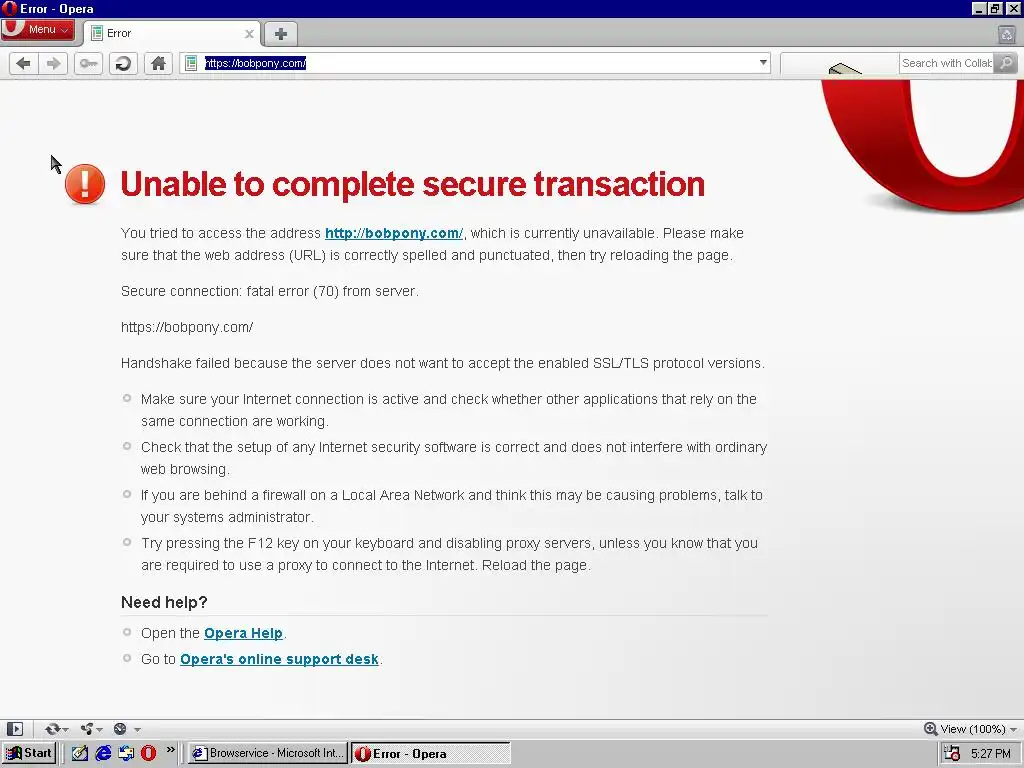Click the Windows Start button
The height and width of the screenshot is (768, 1024).
[x=29, y=753]
